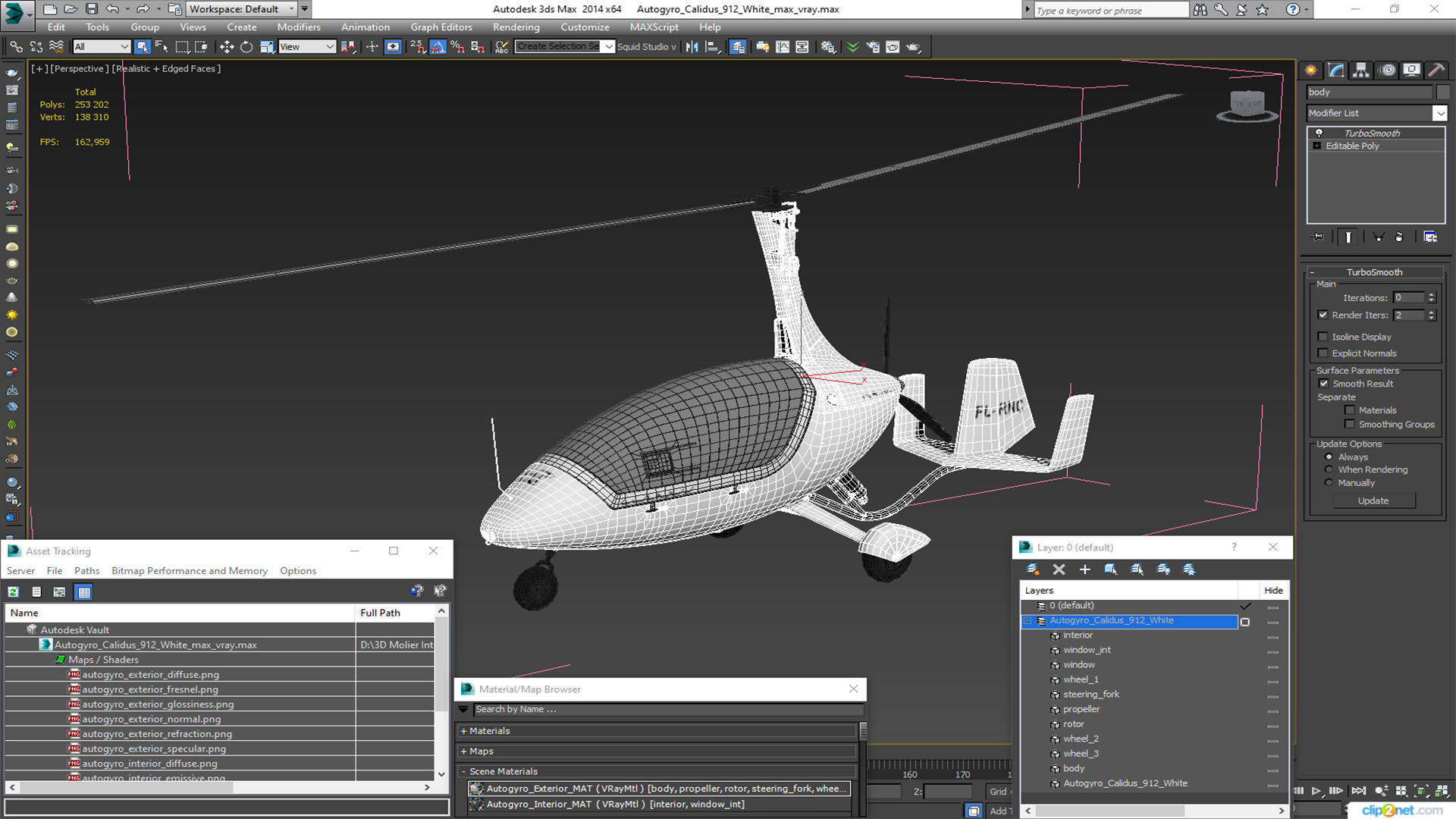
Task: Enable the Render Iters checkbox
Action: tap(1323, 315)
